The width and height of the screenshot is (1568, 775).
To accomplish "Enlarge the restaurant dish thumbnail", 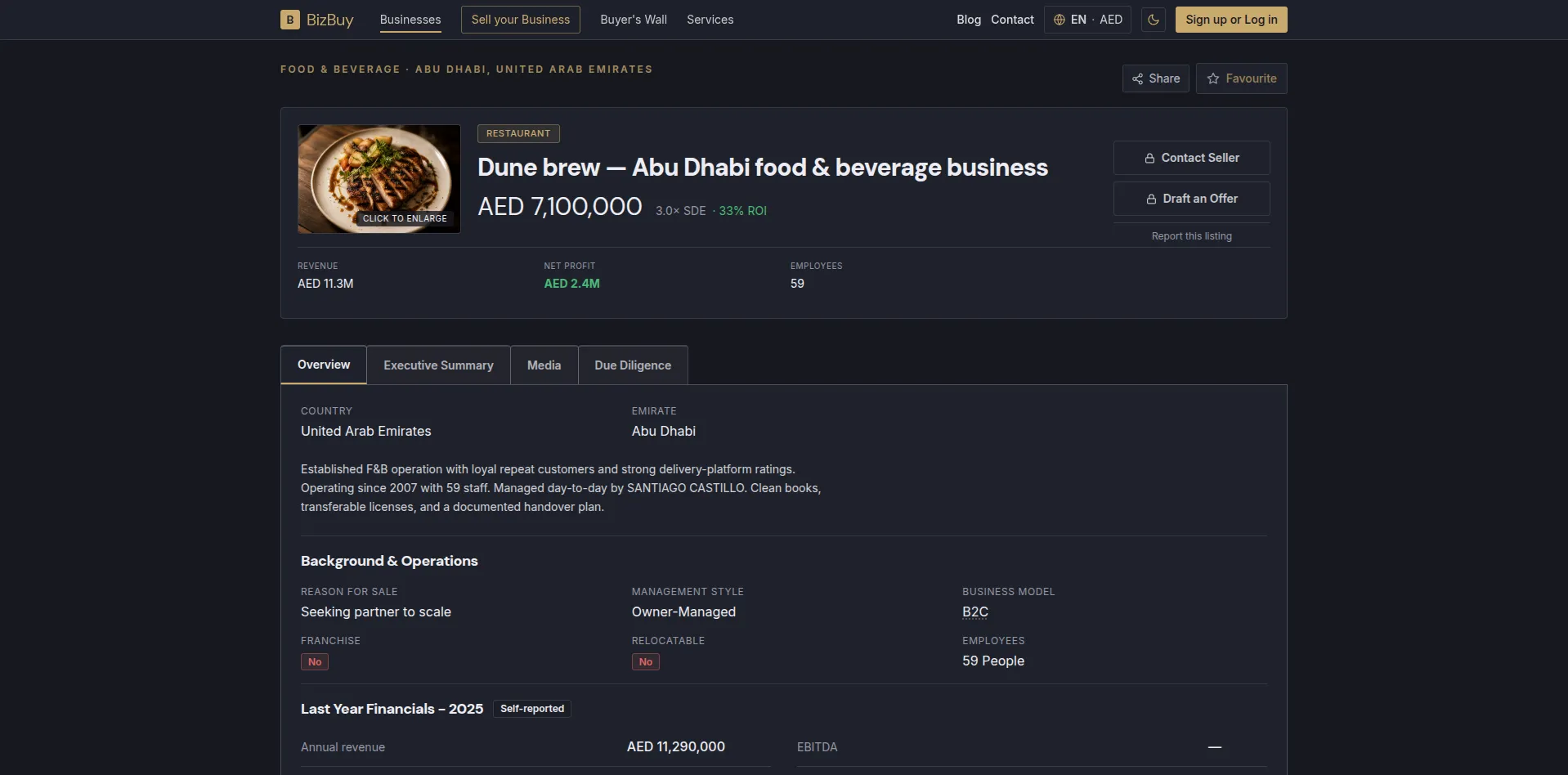I will click(x=379, y=179).
